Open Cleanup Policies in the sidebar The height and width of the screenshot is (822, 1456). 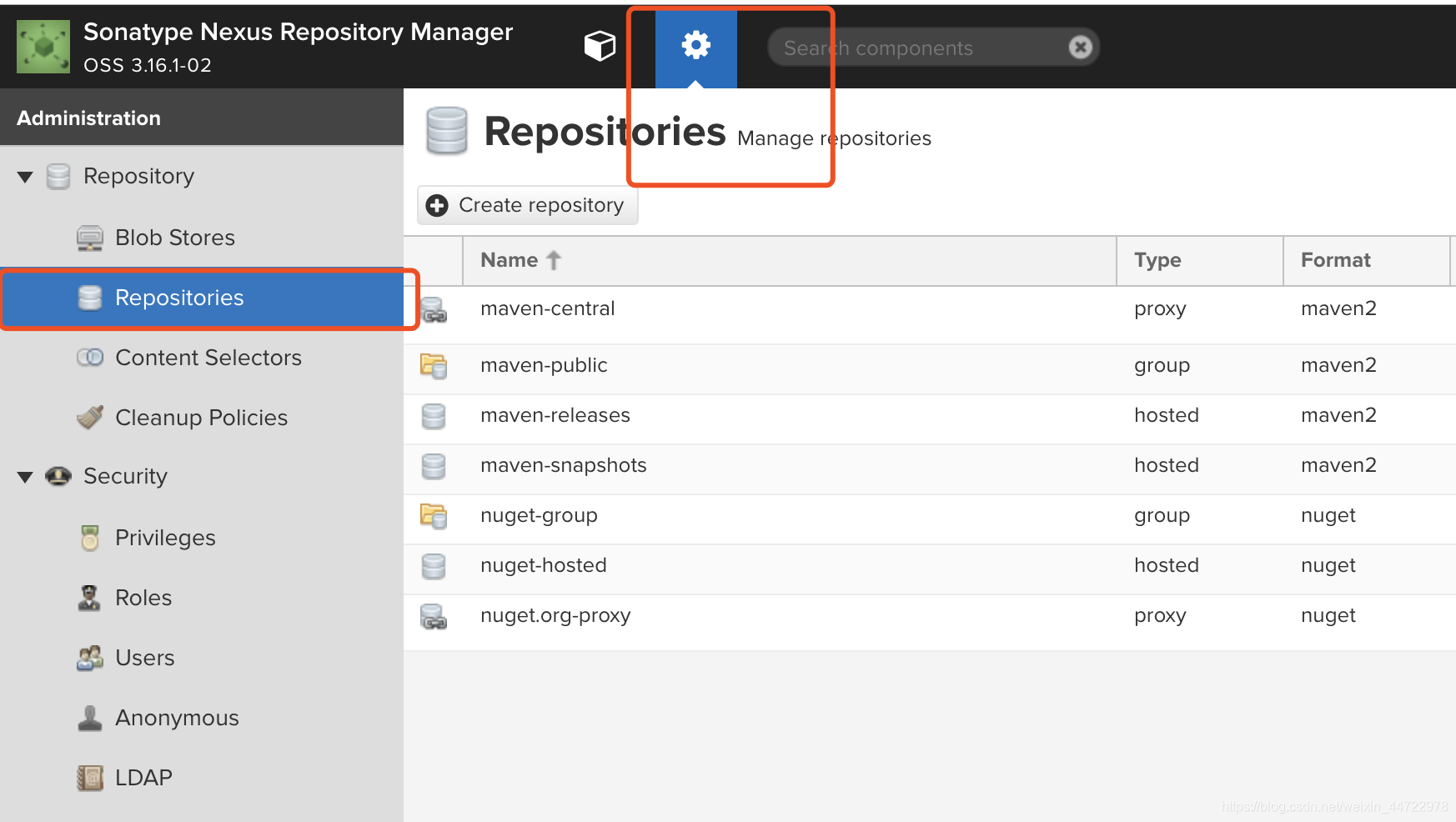click(201, 418)
